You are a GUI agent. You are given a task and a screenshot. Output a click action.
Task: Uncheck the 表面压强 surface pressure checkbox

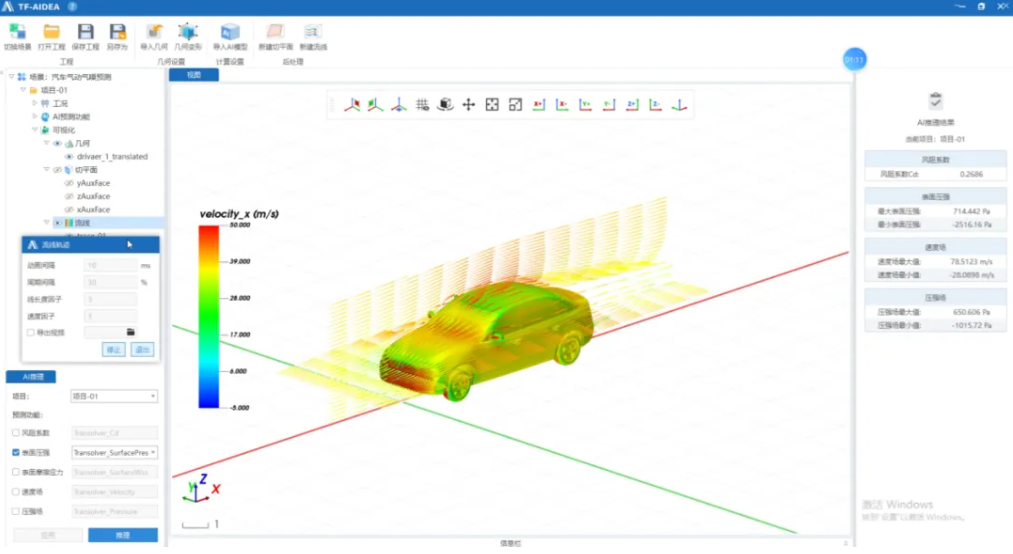tap(15, 452)
